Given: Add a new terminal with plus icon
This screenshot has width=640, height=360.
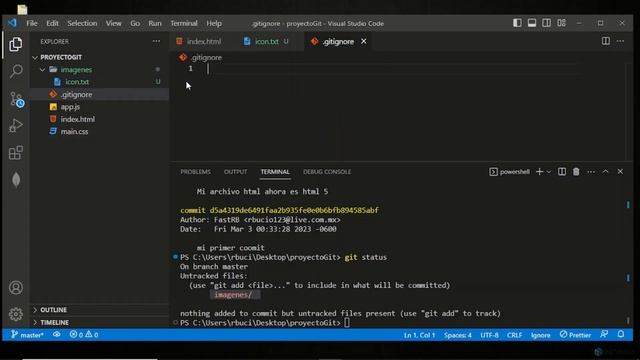Looking at the screenshot, I should point(539,172).
